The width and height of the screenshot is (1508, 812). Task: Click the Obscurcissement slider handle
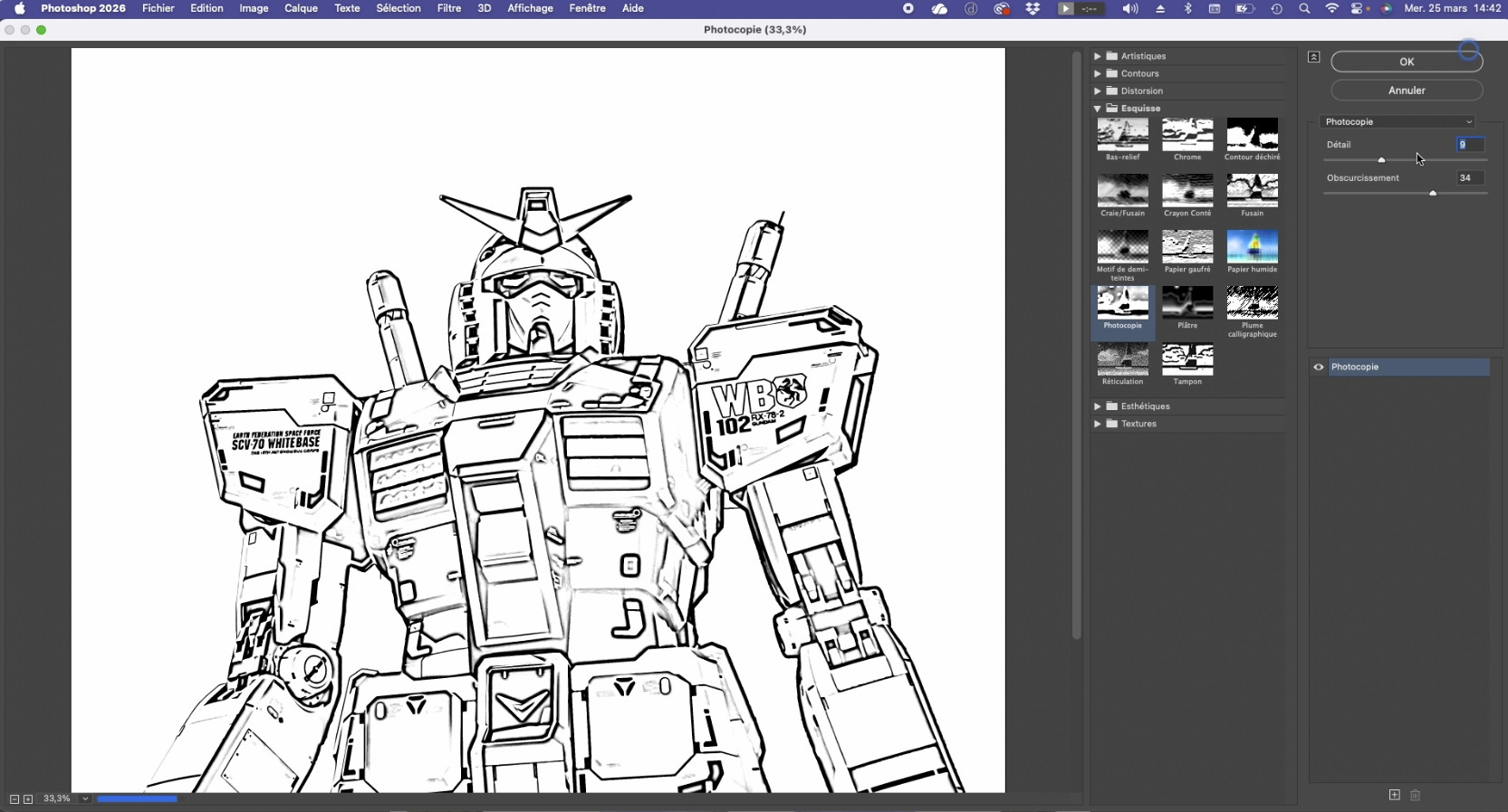click(1433, 194)
